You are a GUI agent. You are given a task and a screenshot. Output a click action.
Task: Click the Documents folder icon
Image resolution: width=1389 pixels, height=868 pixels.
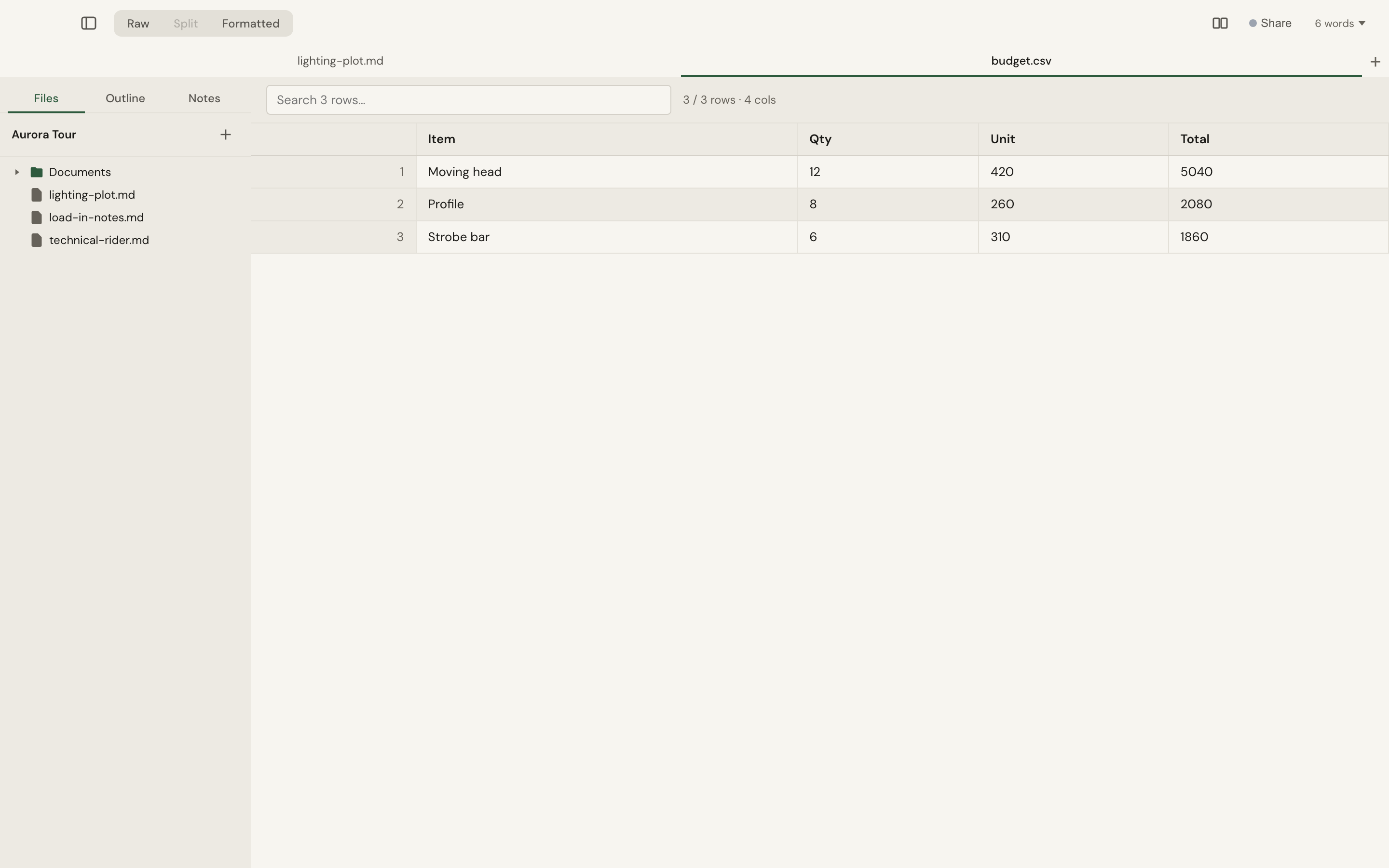pyautogui.click(x=37, y=172)
